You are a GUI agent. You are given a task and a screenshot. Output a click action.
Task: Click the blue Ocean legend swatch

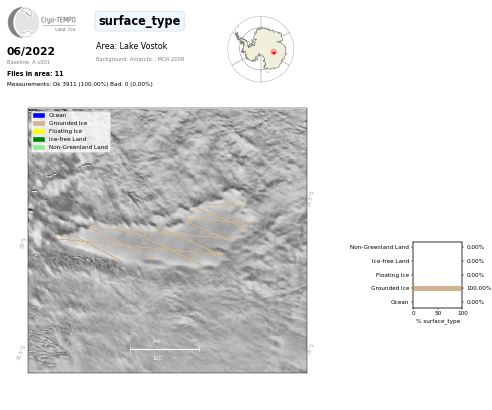(x=39, y=115)
